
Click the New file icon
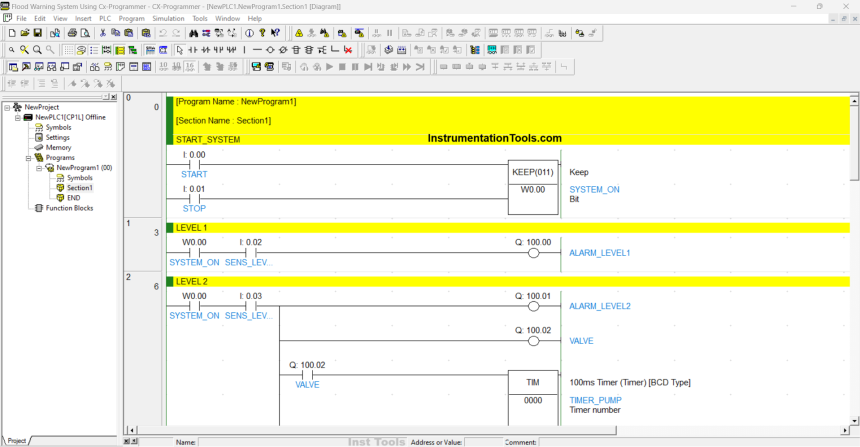pyautogui.click(x=11, y=33)
